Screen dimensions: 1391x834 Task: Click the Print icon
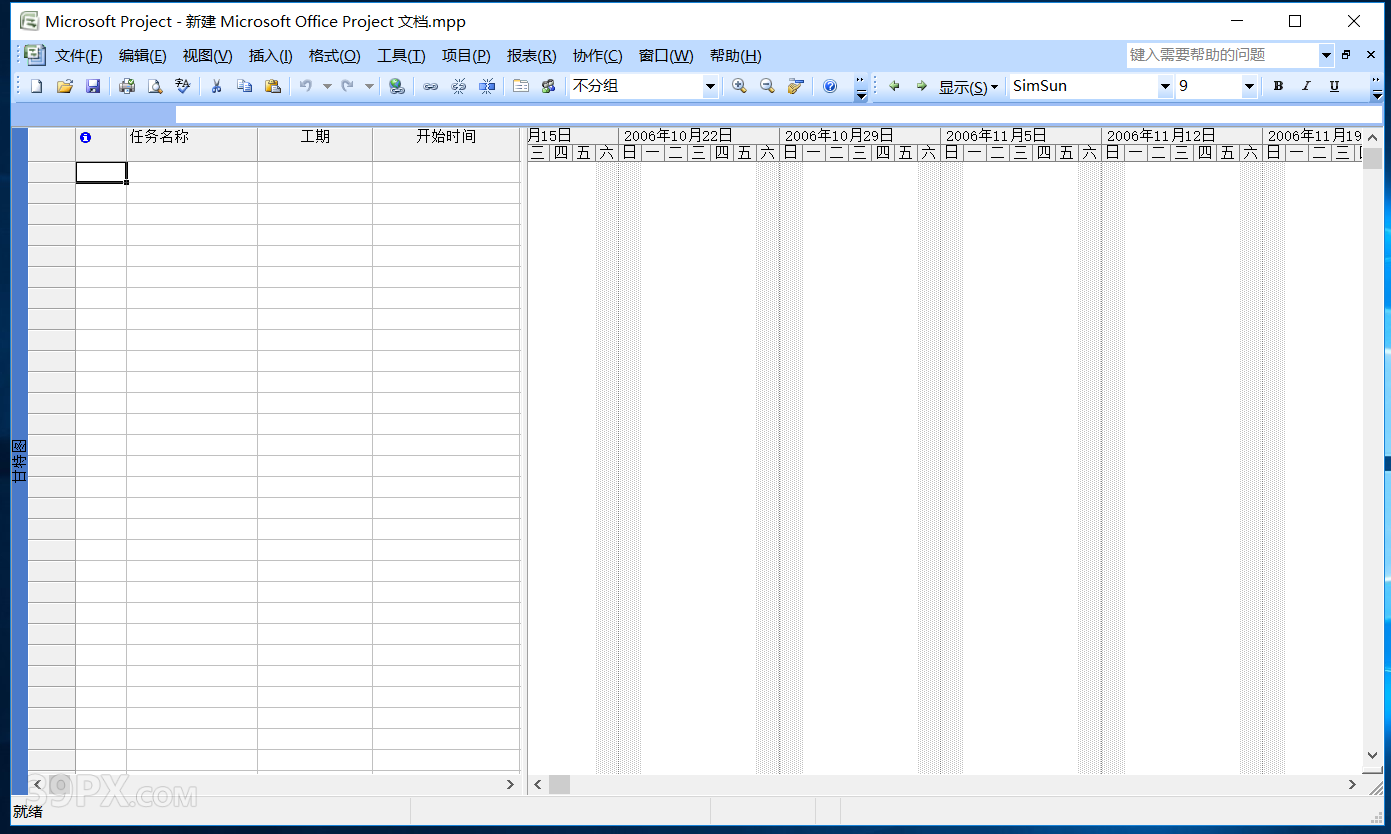tap(127, 87)
